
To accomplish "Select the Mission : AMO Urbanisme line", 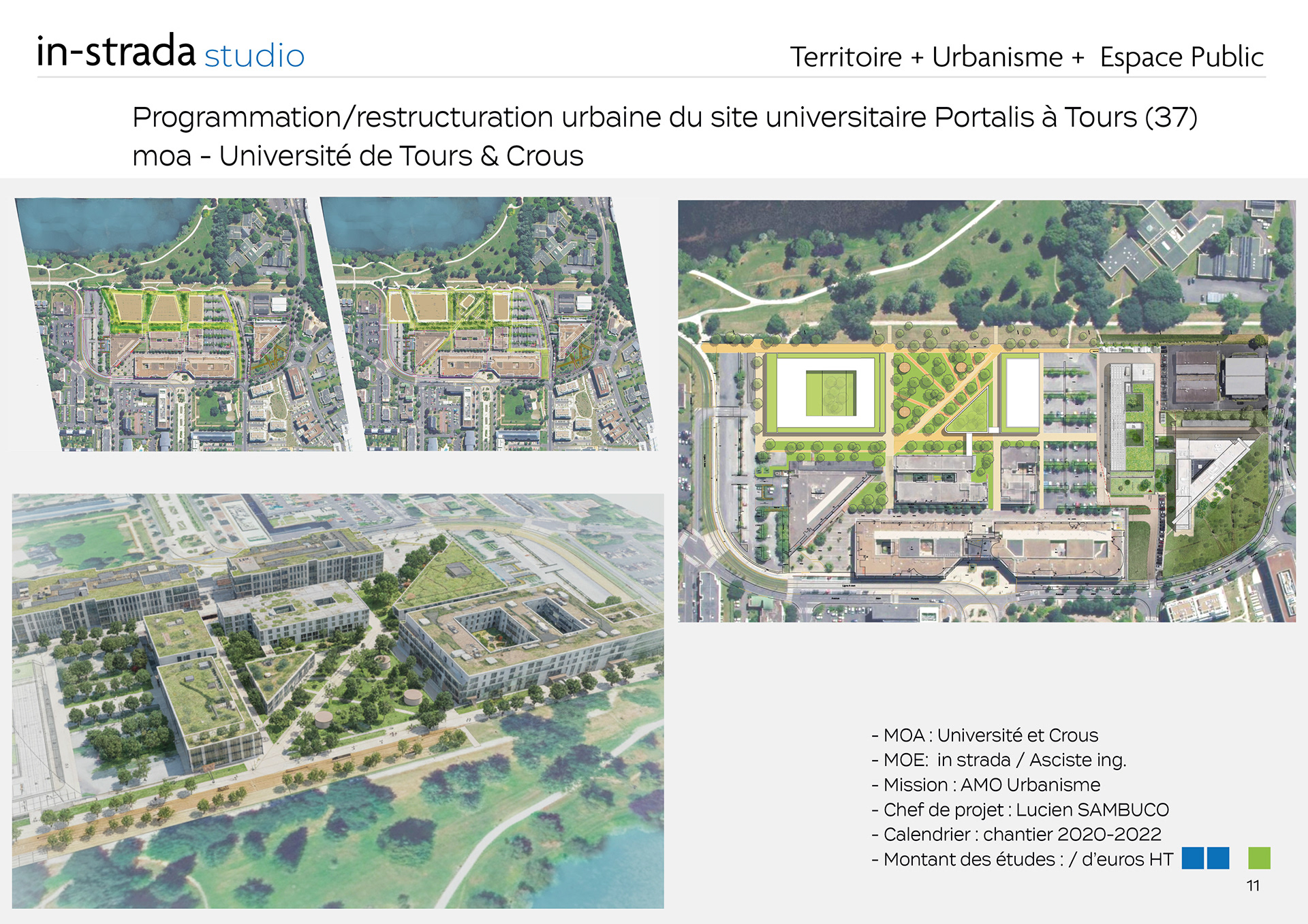I will (x=986, y=785).
